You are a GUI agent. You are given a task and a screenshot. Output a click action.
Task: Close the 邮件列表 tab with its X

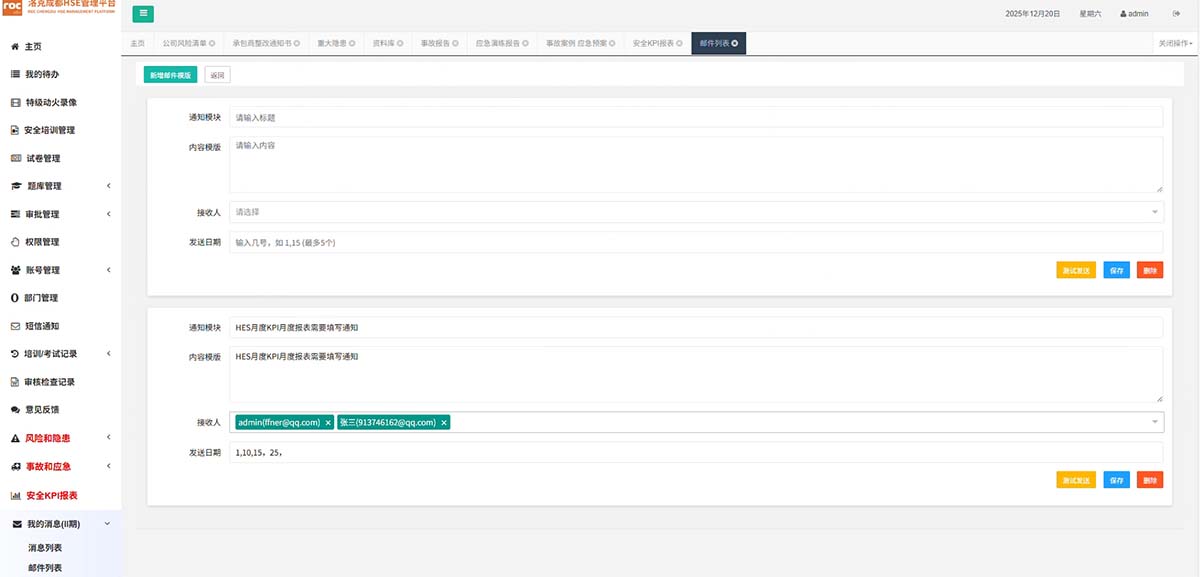point(735,44)
